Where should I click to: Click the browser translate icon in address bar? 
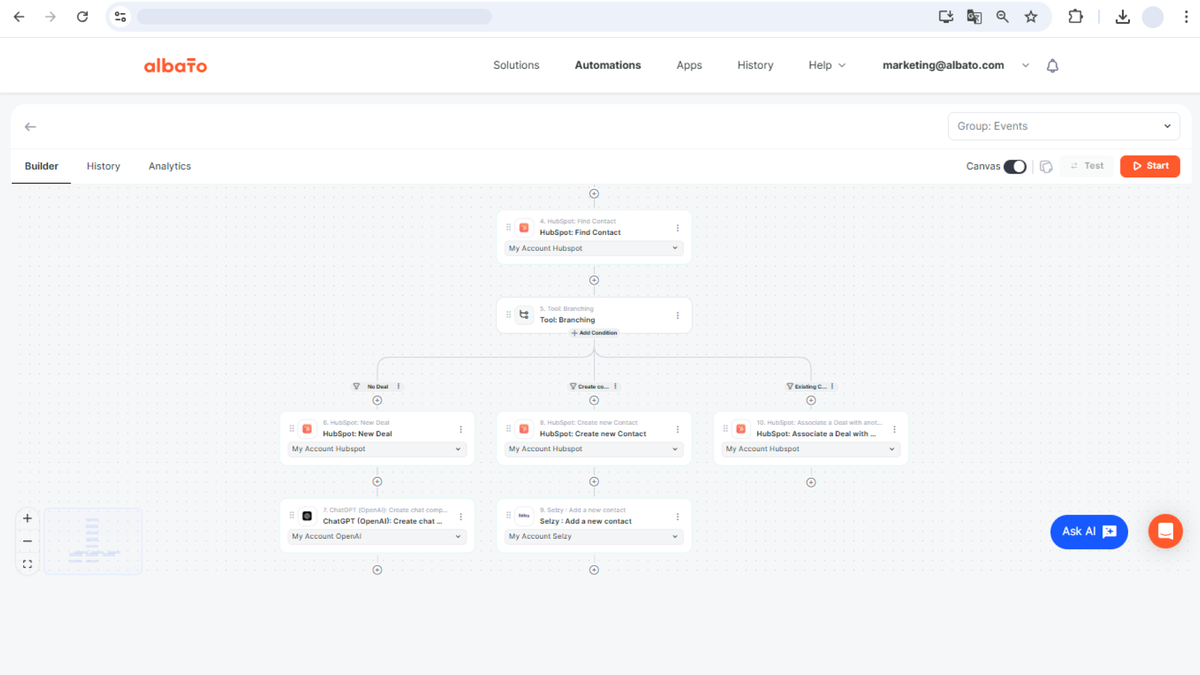pyautogui.click(x=973, y=16)
